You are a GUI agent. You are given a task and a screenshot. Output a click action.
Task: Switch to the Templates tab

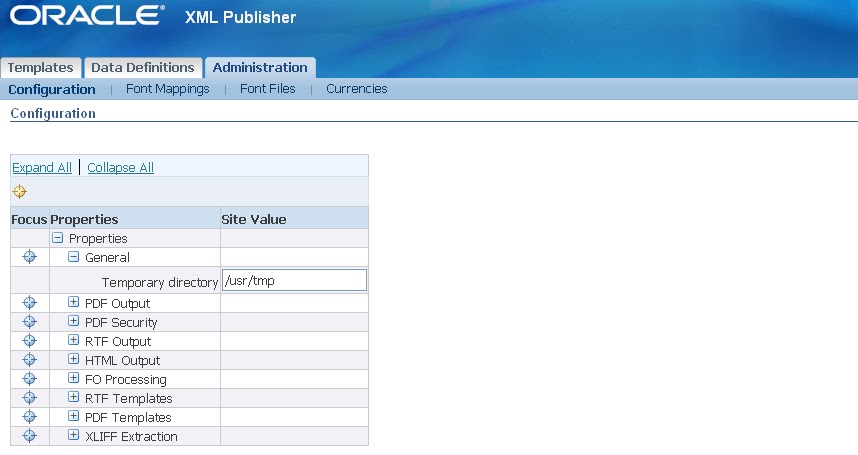pos(40,67)
